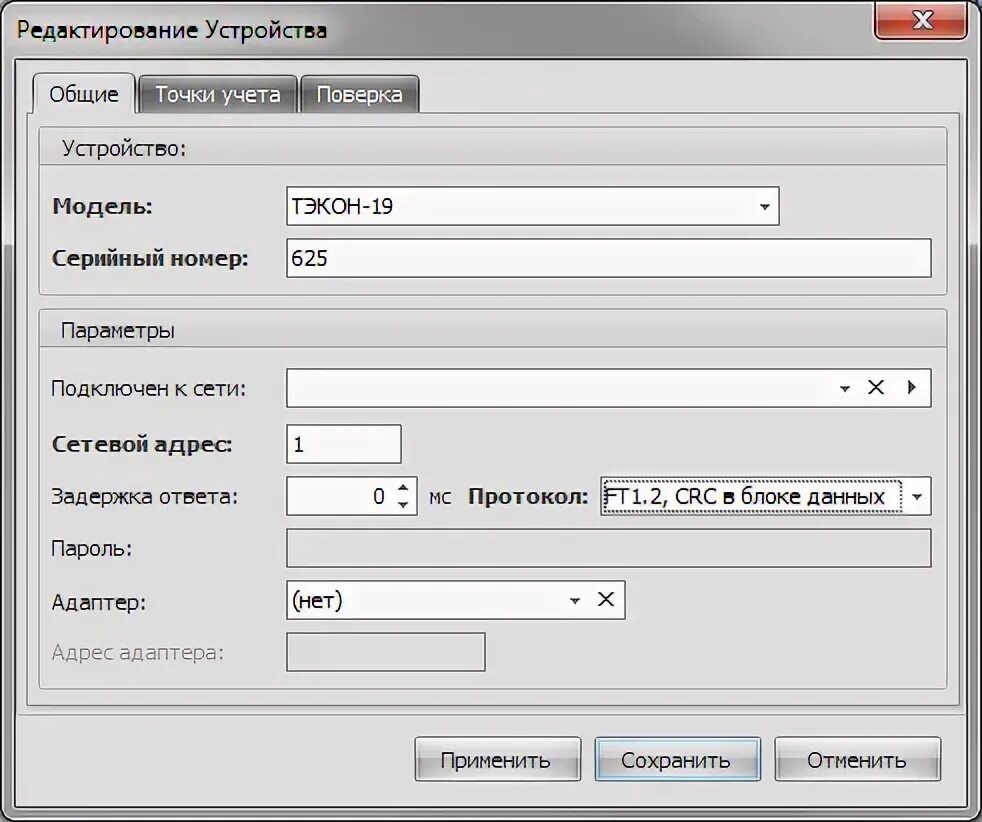
Task: Clear the Подключен к сети selection
Action: coord(876,388)
